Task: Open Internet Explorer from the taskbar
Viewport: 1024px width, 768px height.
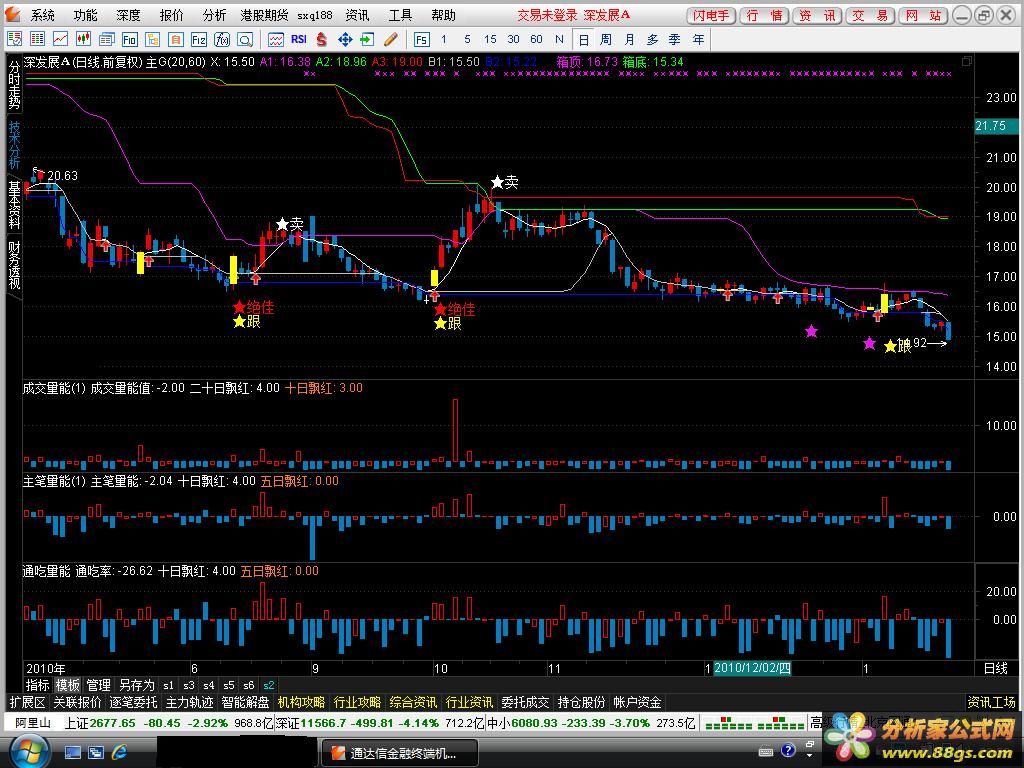Action: [x=120, y=752]
